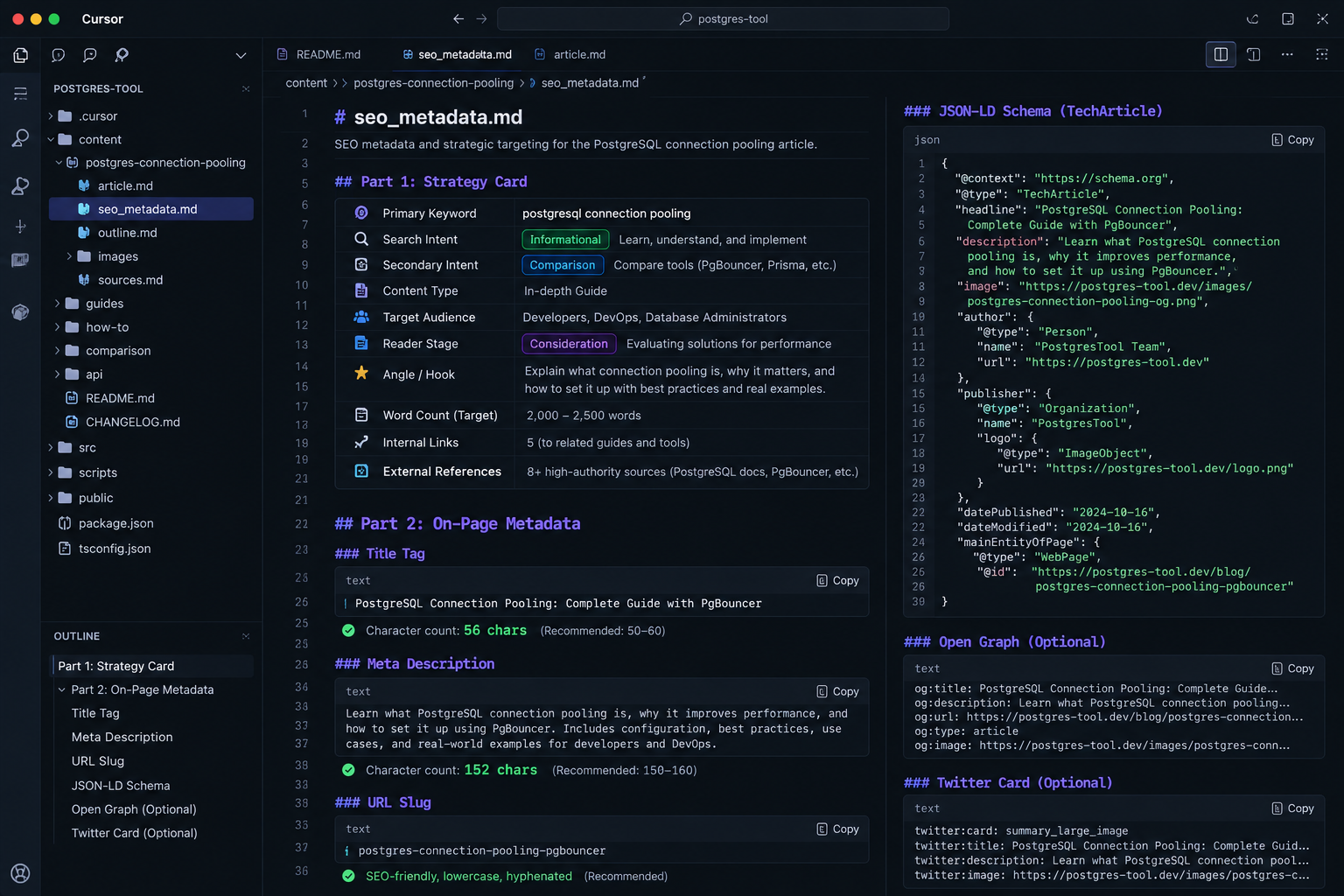This screenshot has height=896, width=1344.
Task: Close the POSTGRES-TOOL explorer section
Action: point(246,88)
